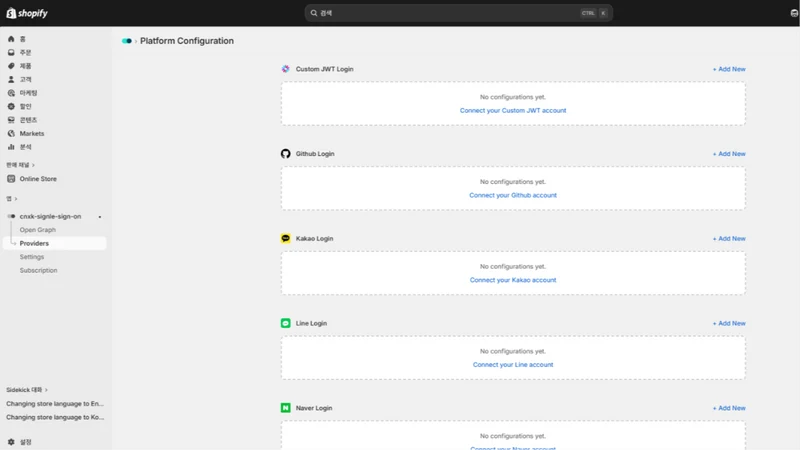This screenshot has height=450, width=800.
Task: Click Connect your Line account link
Action: click(x=513, y=364)
